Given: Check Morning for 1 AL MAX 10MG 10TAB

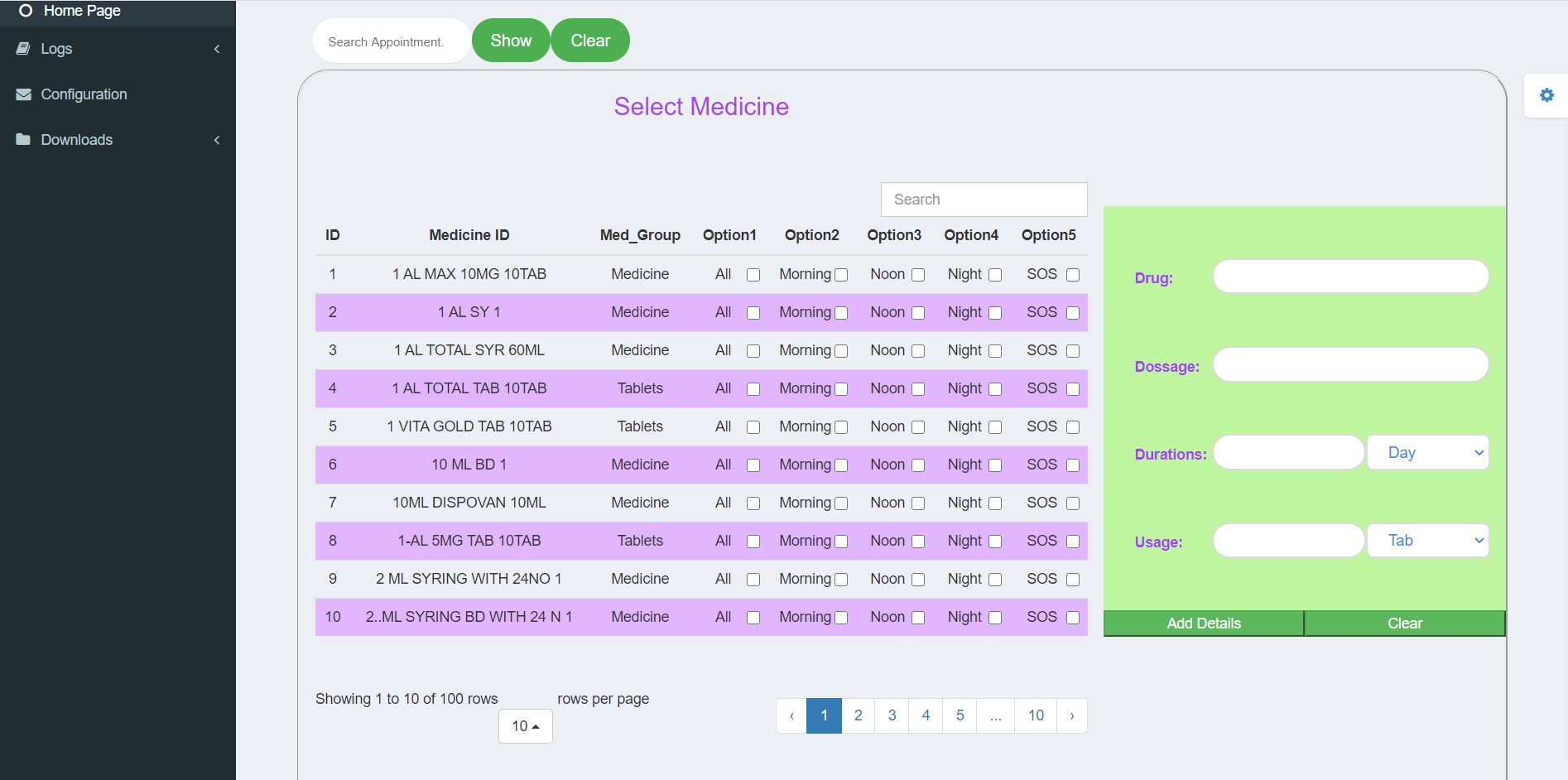Looking at the screenshot, I should pos(841,275).
